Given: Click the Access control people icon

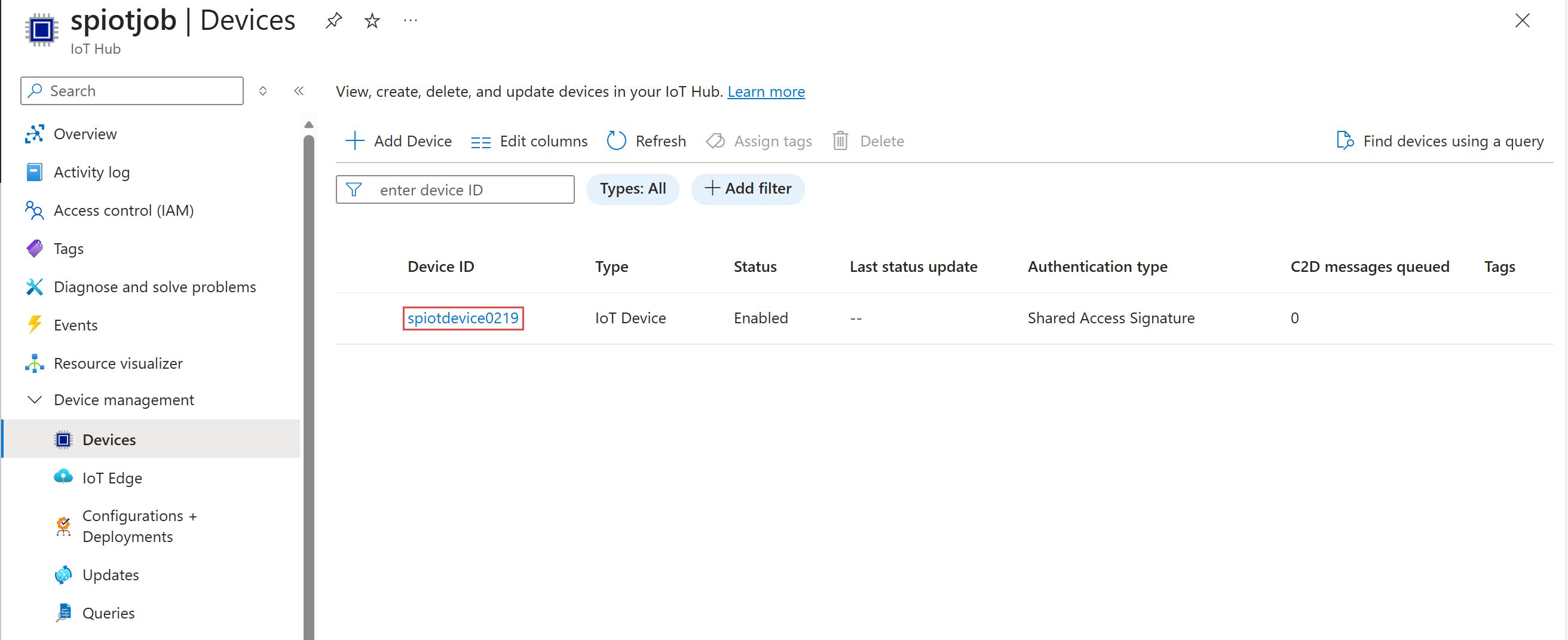Looking at the screenshot, I should [34, 211].
